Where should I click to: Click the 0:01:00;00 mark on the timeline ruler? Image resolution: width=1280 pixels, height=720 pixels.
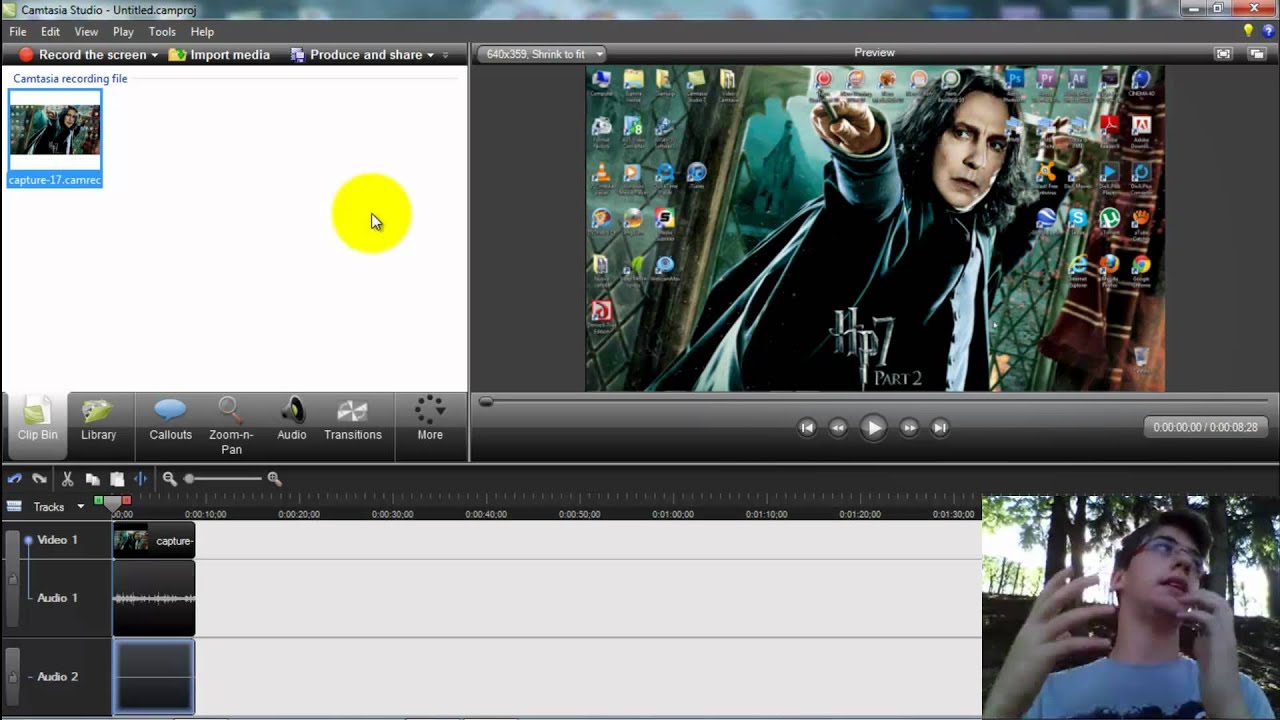[672, 514]
